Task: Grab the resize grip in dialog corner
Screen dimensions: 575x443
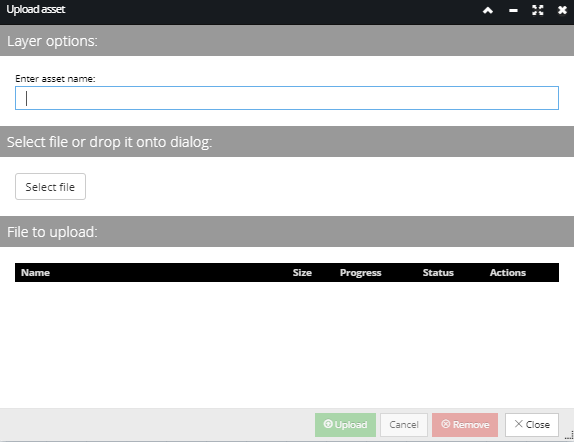Action: [x=569, y=436]
